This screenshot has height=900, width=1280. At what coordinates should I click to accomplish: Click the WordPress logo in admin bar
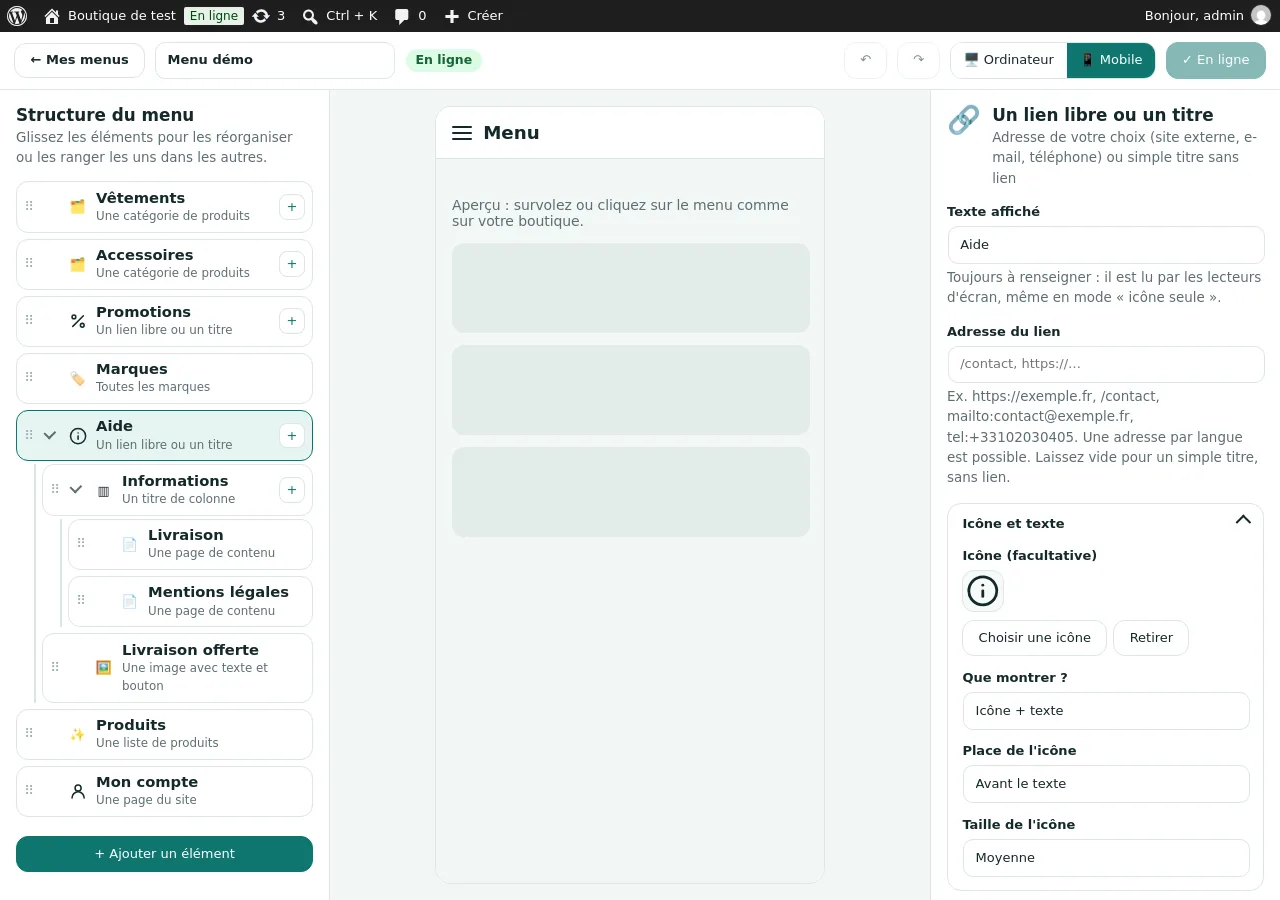click(x=17, y=16)
